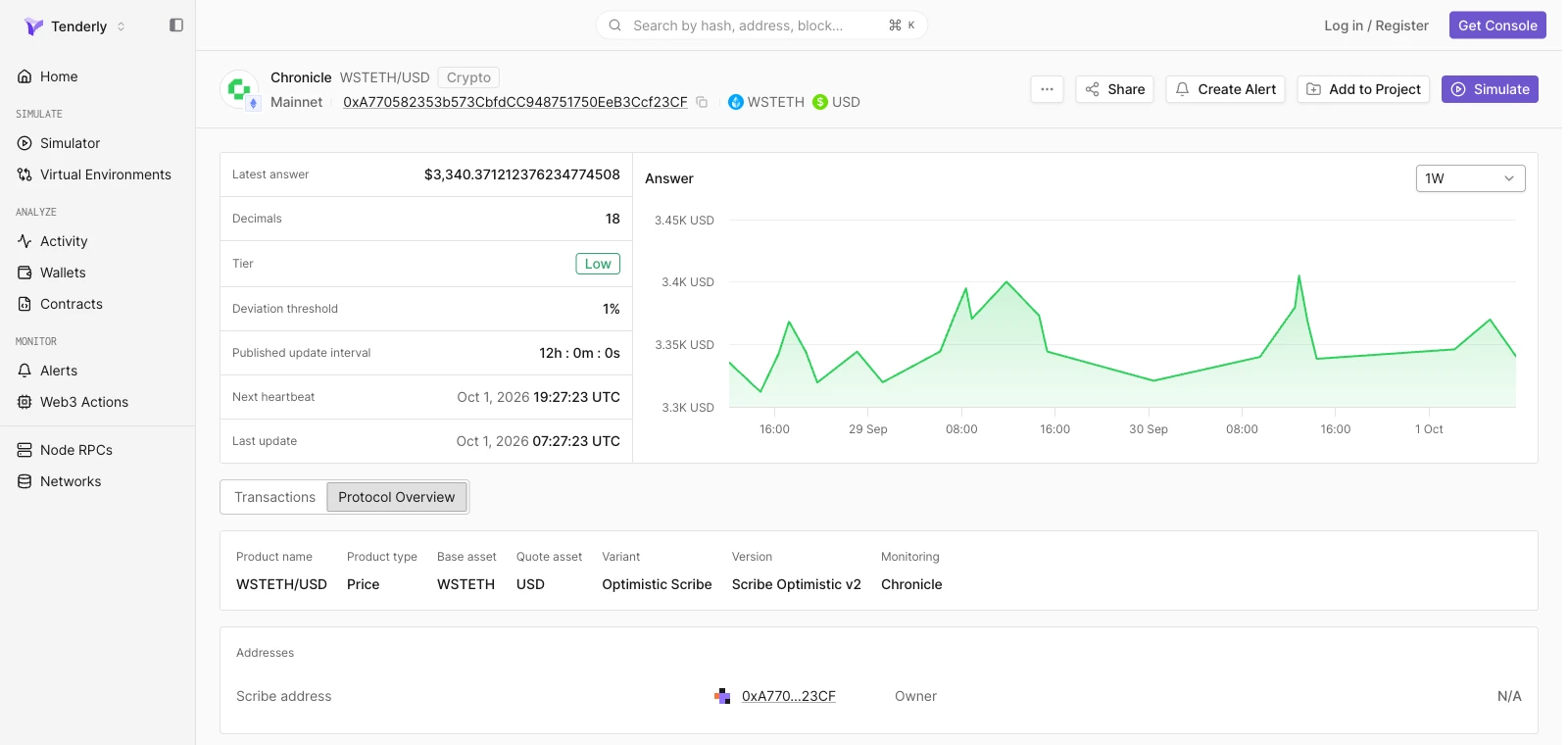The height and width of the screenshot is (745, 1568).
Task: Click Add to Project button
Action: pos(1363,89)
